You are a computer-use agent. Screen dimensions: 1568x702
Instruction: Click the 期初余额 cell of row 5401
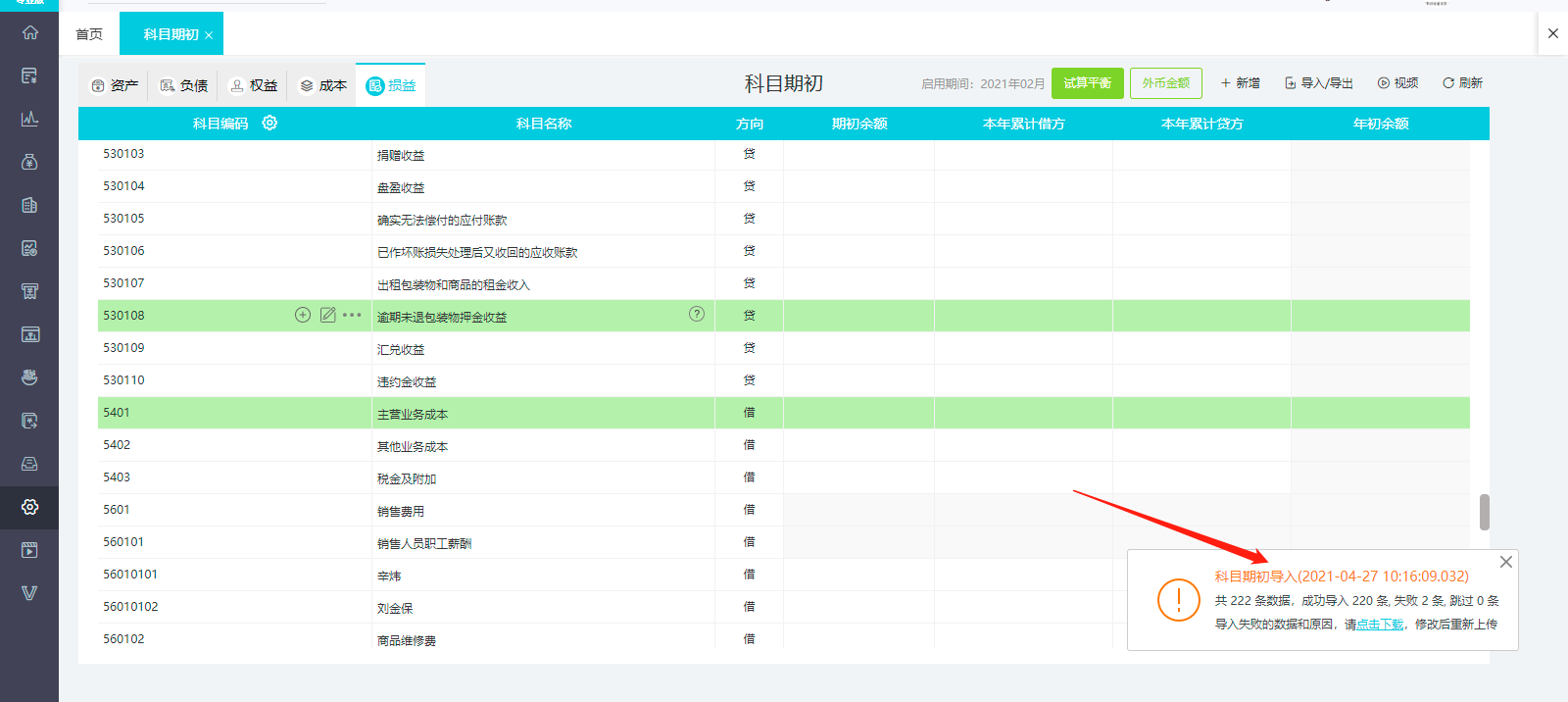[x=858, y=413]
